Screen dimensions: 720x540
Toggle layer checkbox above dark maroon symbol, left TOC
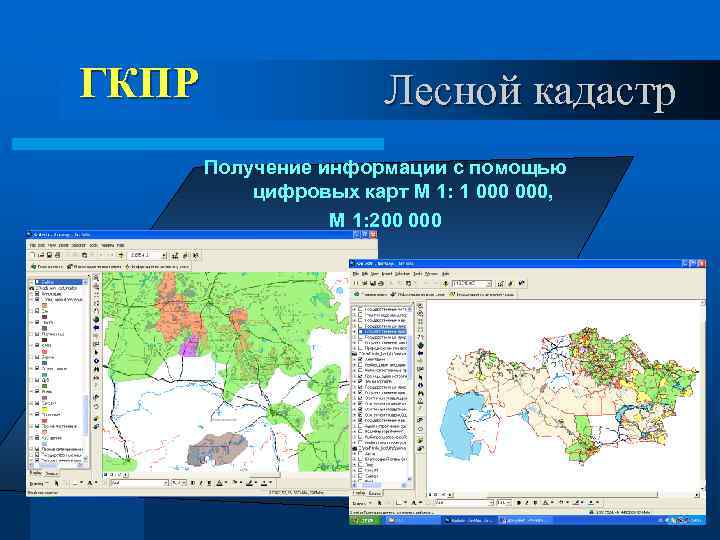click(37, 334)
